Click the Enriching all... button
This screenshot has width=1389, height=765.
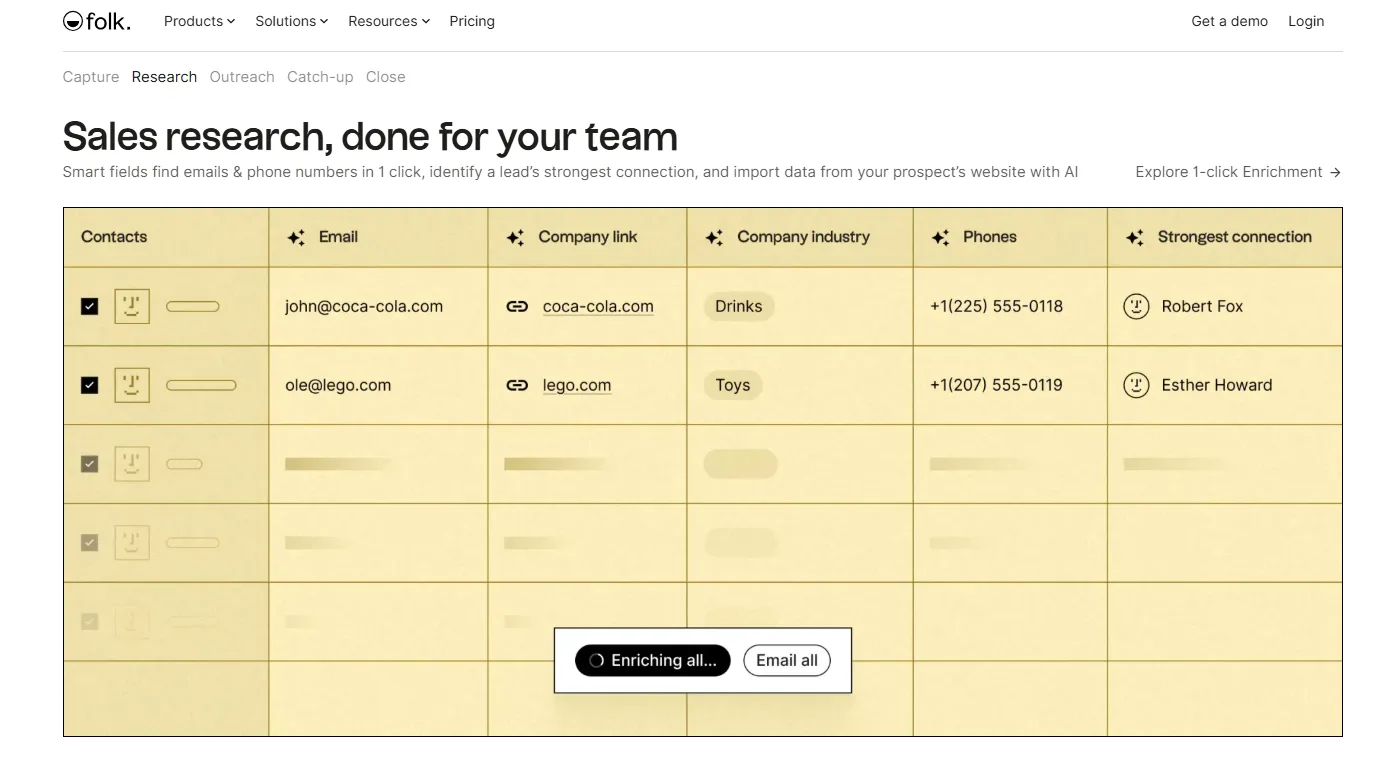pos(653,660)
